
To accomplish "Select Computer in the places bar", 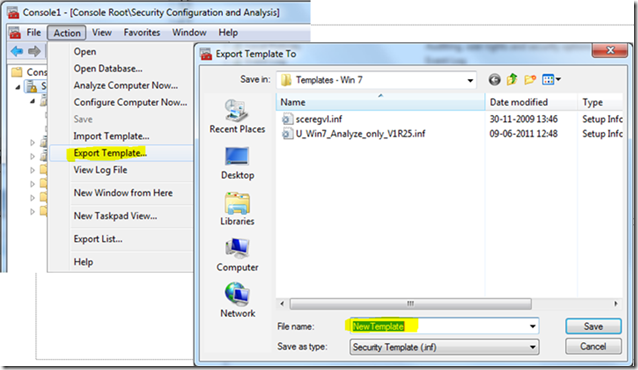I will (x=237, y=255).
